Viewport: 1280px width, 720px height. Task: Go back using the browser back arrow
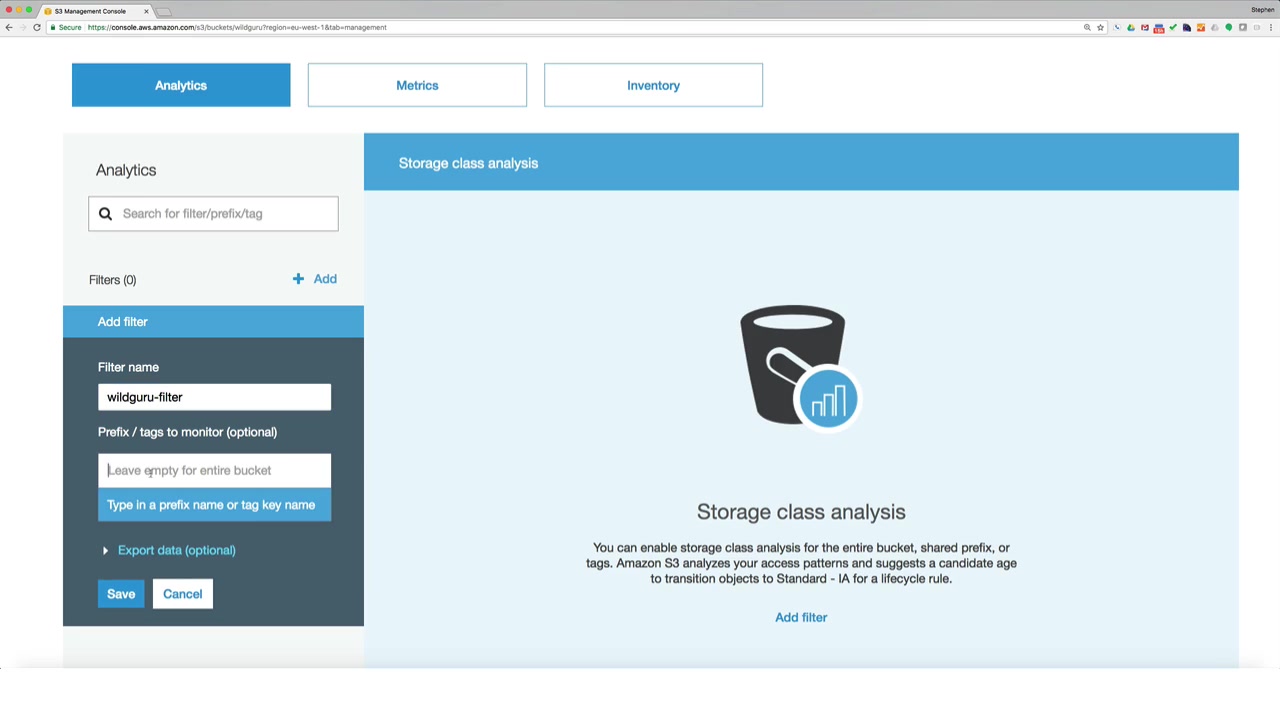9,27
